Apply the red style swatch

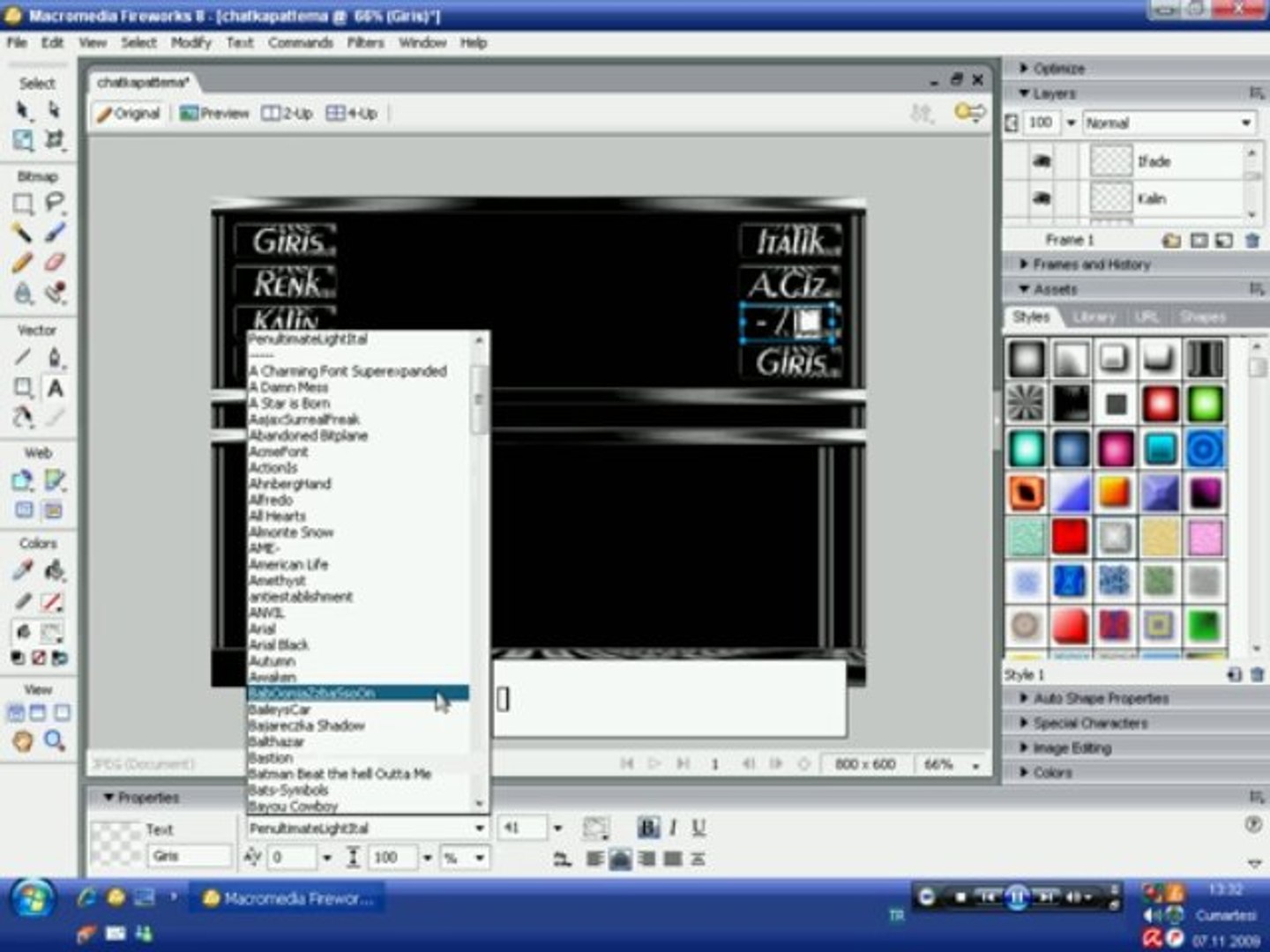point(1070,537)
